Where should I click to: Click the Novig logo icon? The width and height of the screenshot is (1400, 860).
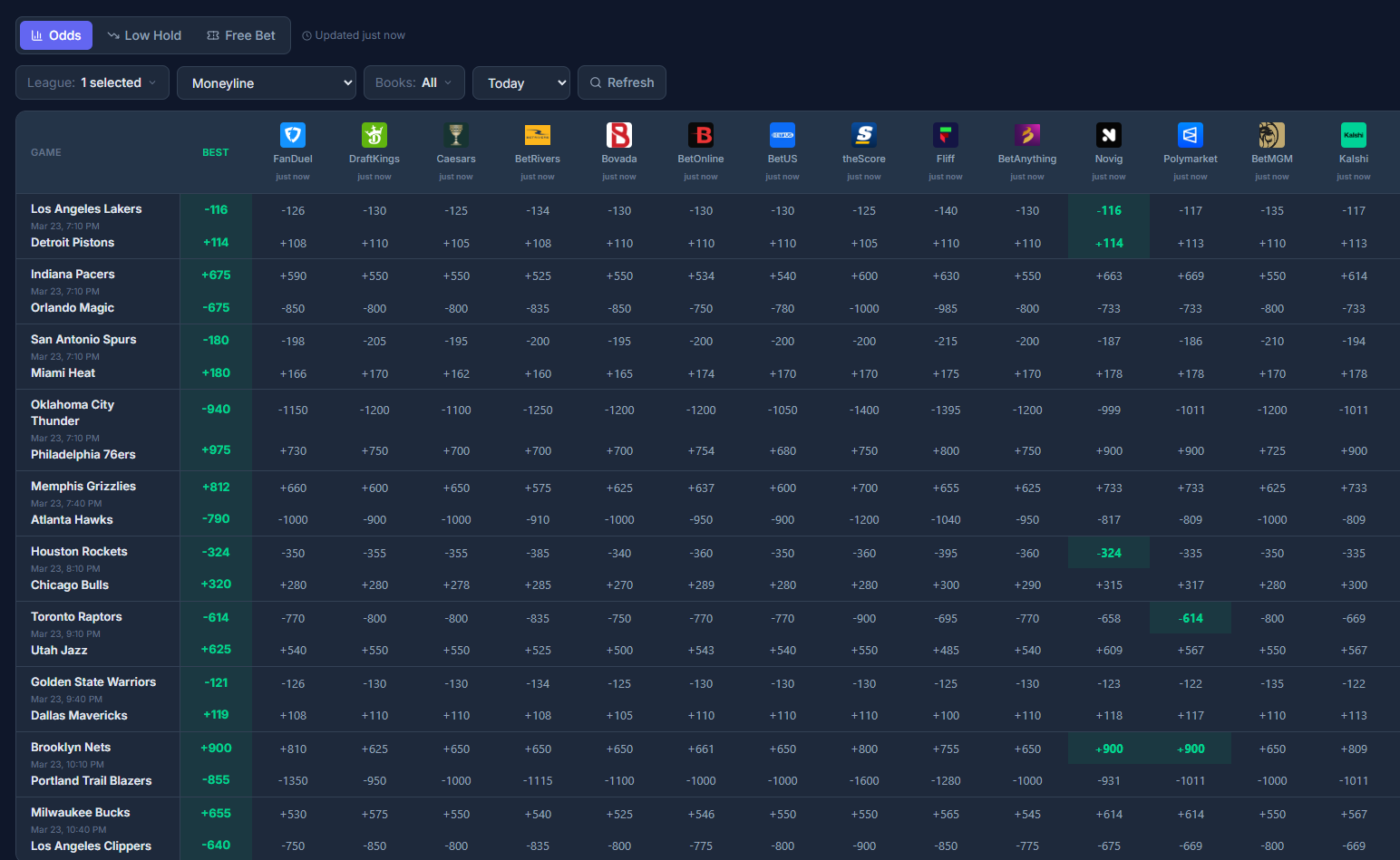1109,135
